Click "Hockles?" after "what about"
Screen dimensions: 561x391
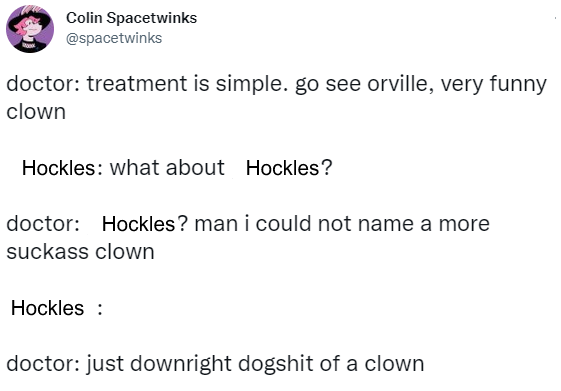[289, 168]
